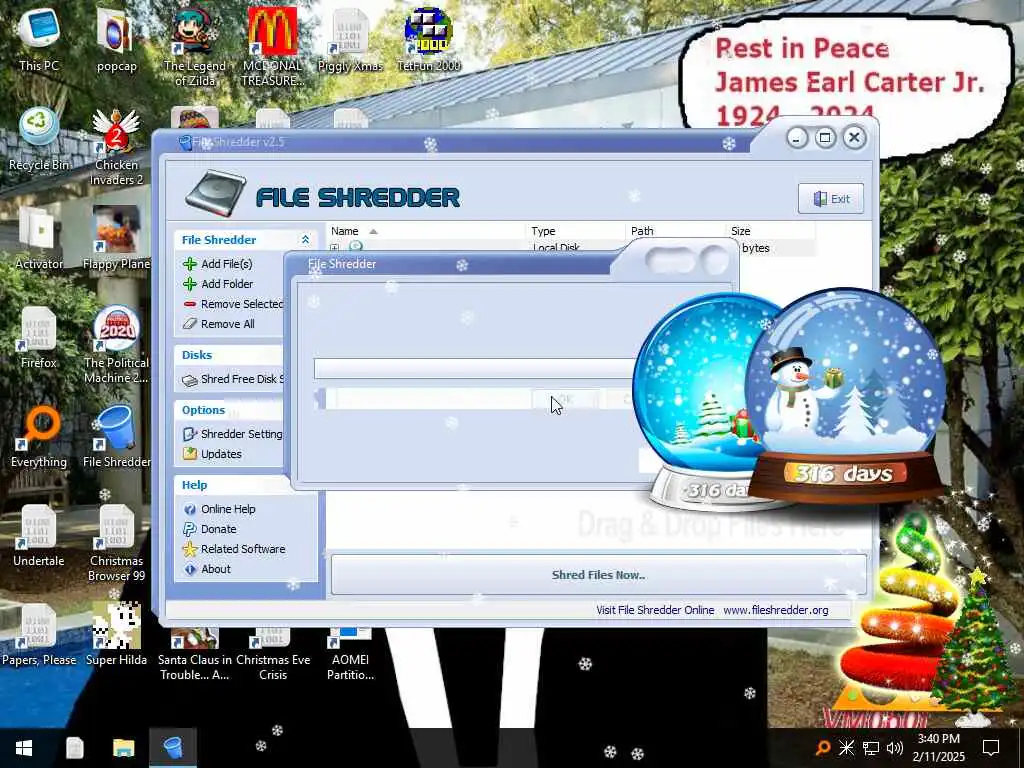The height and width of the screenshot is (768, 1024).
Task: Launch TetFun 2000 desktop icon
Action: pos(428,38)
